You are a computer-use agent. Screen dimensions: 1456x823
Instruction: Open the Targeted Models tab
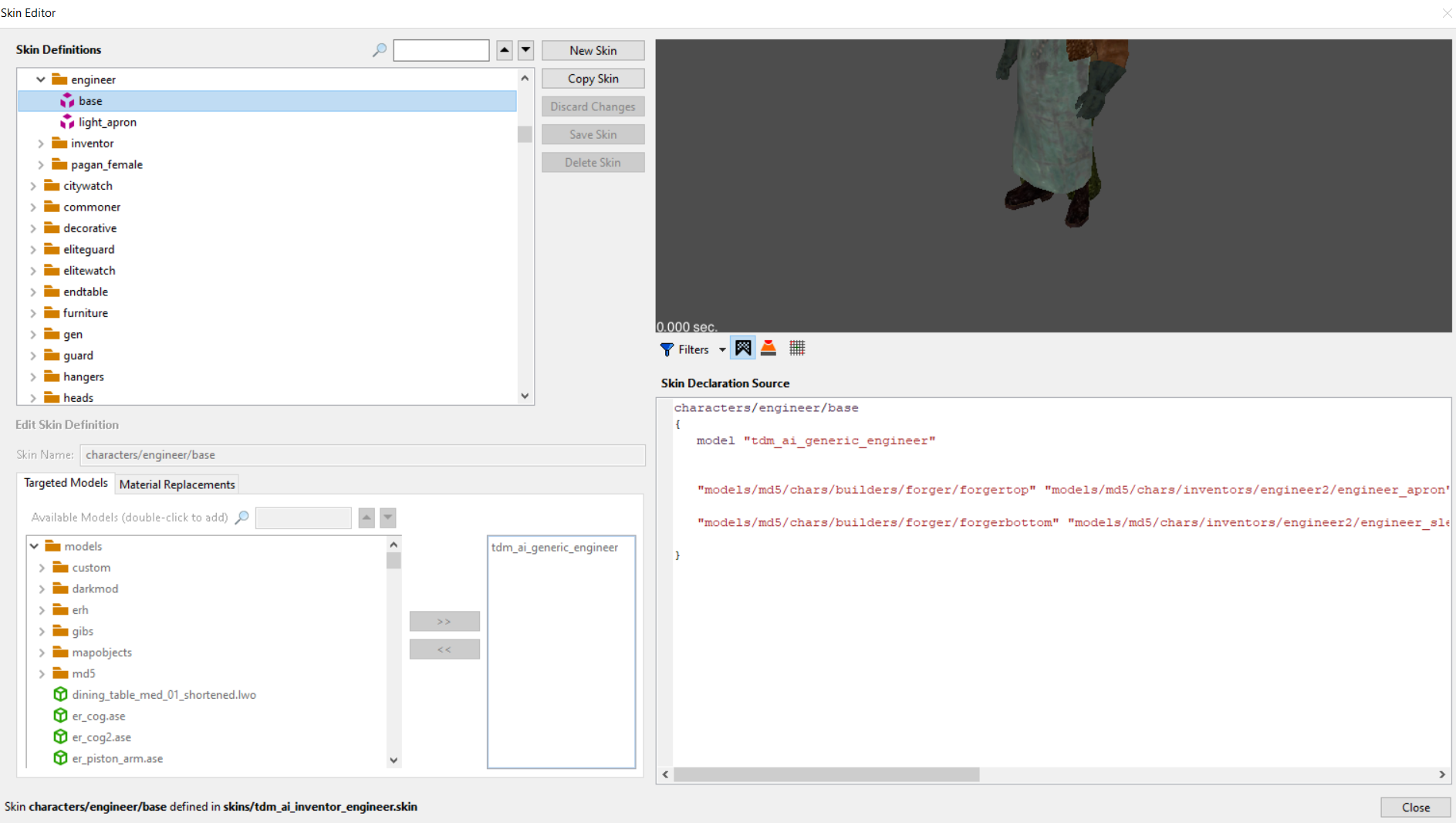(66, 483)
